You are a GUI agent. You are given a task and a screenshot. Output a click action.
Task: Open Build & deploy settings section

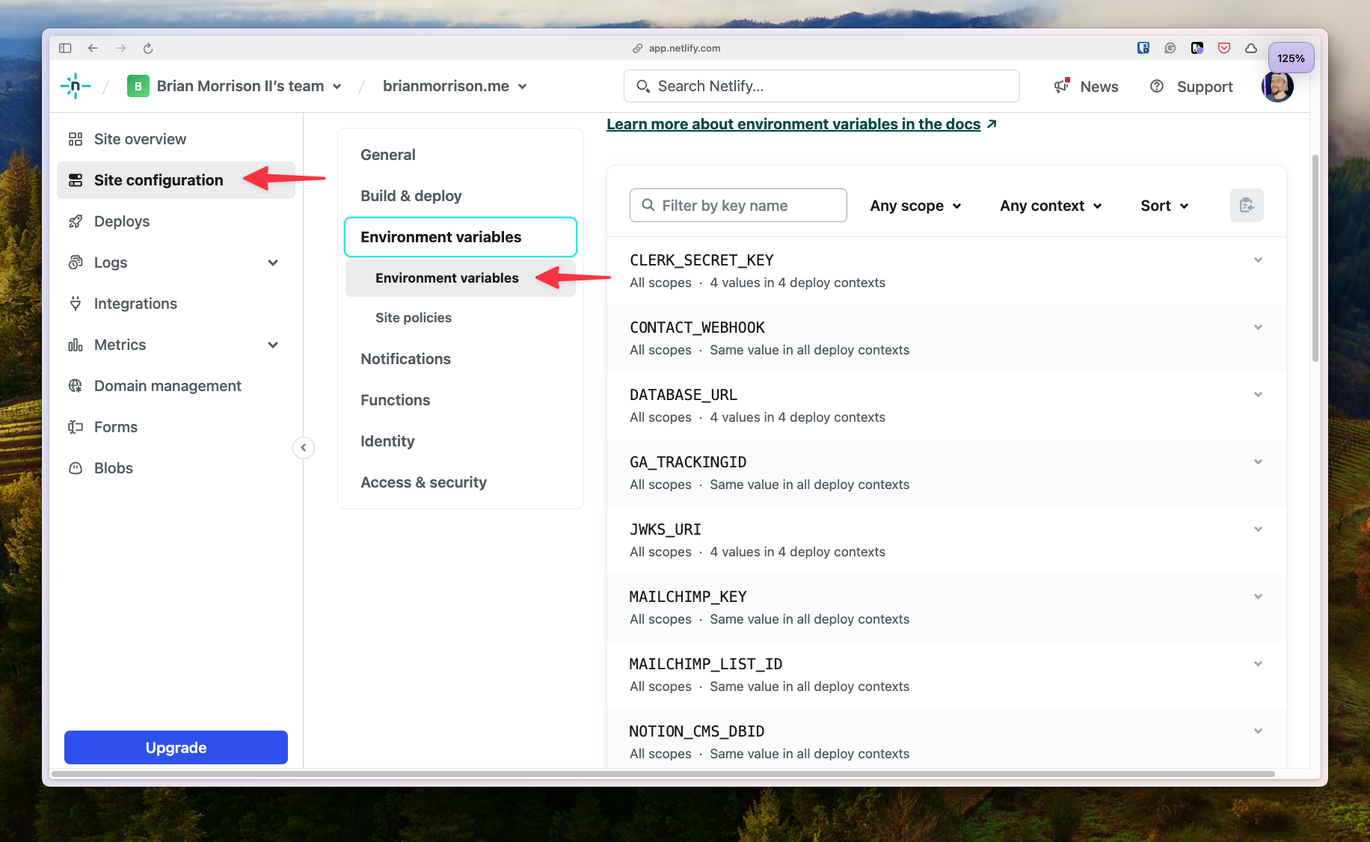tap(411, 196)
